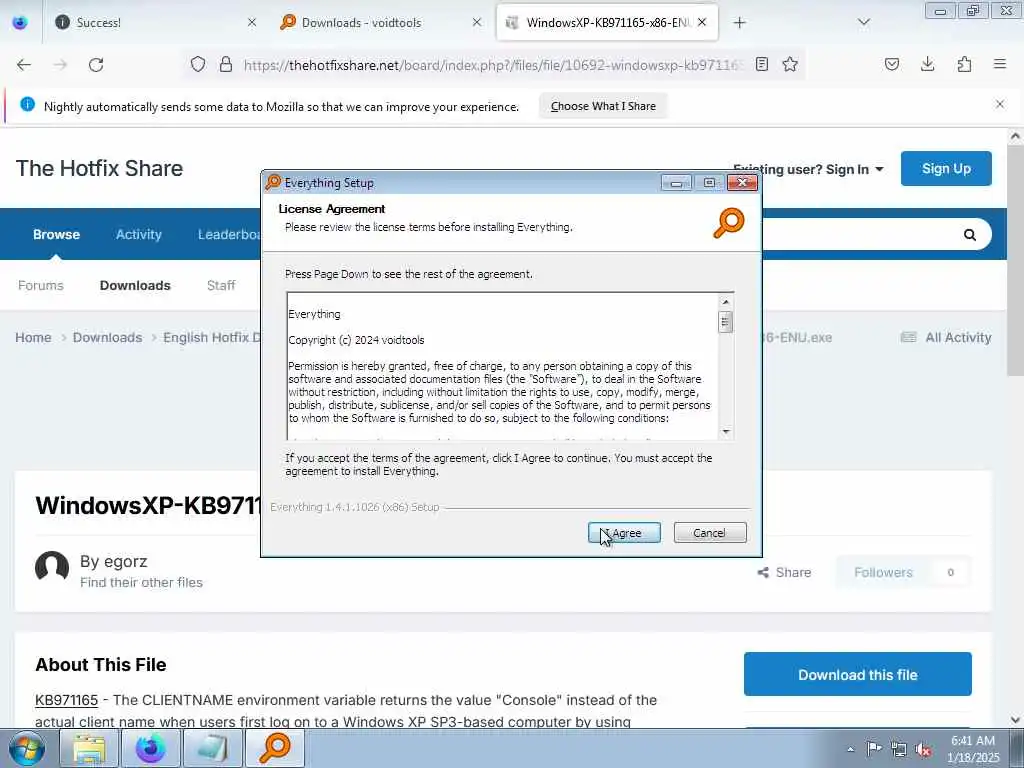Click the Firefox View icon in tab bar
Screen dimensions: 1024x768
(x=20, y=23)
